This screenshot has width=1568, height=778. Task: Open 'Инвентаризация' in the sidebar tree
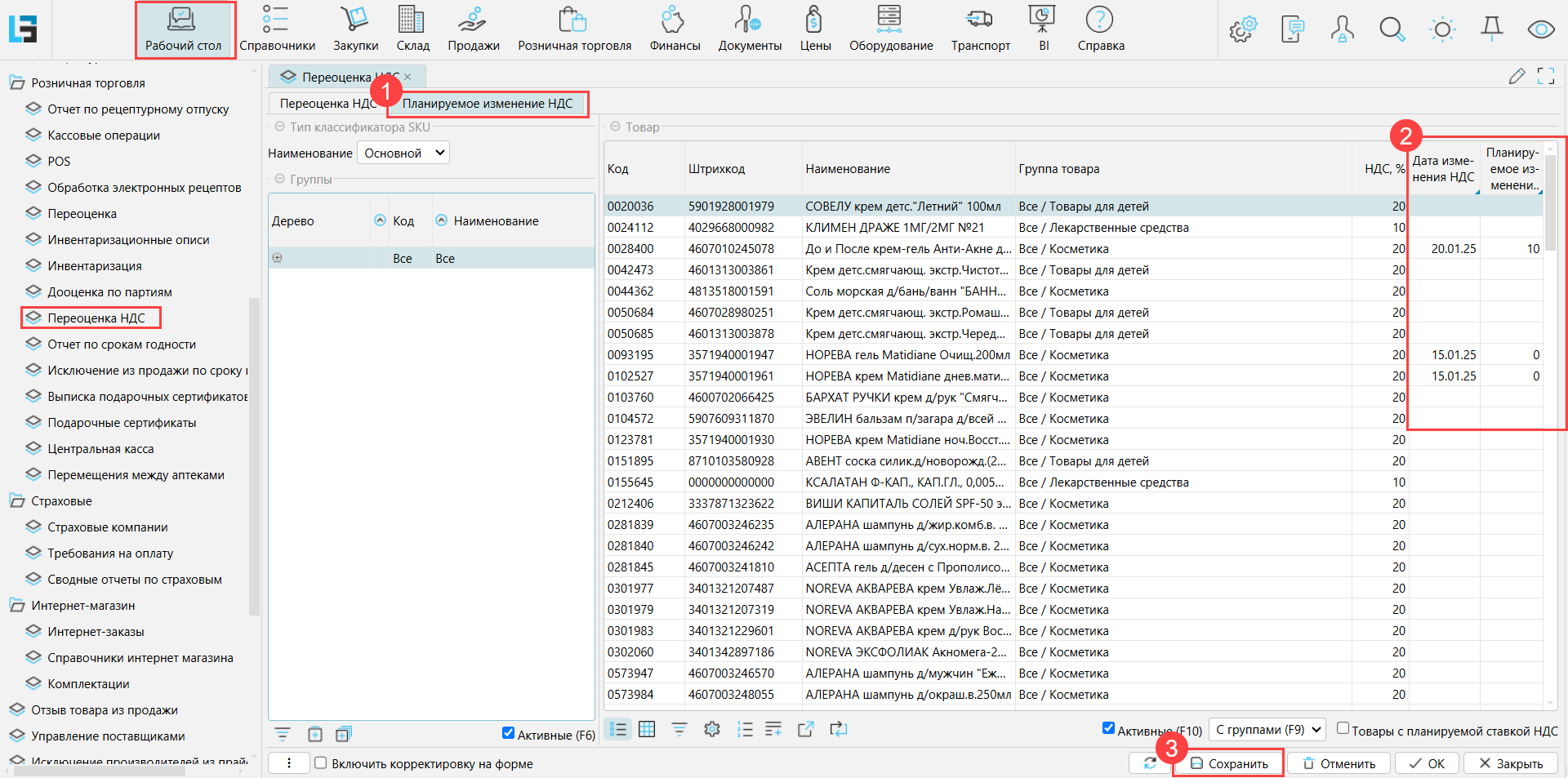(x=95, y=266)
